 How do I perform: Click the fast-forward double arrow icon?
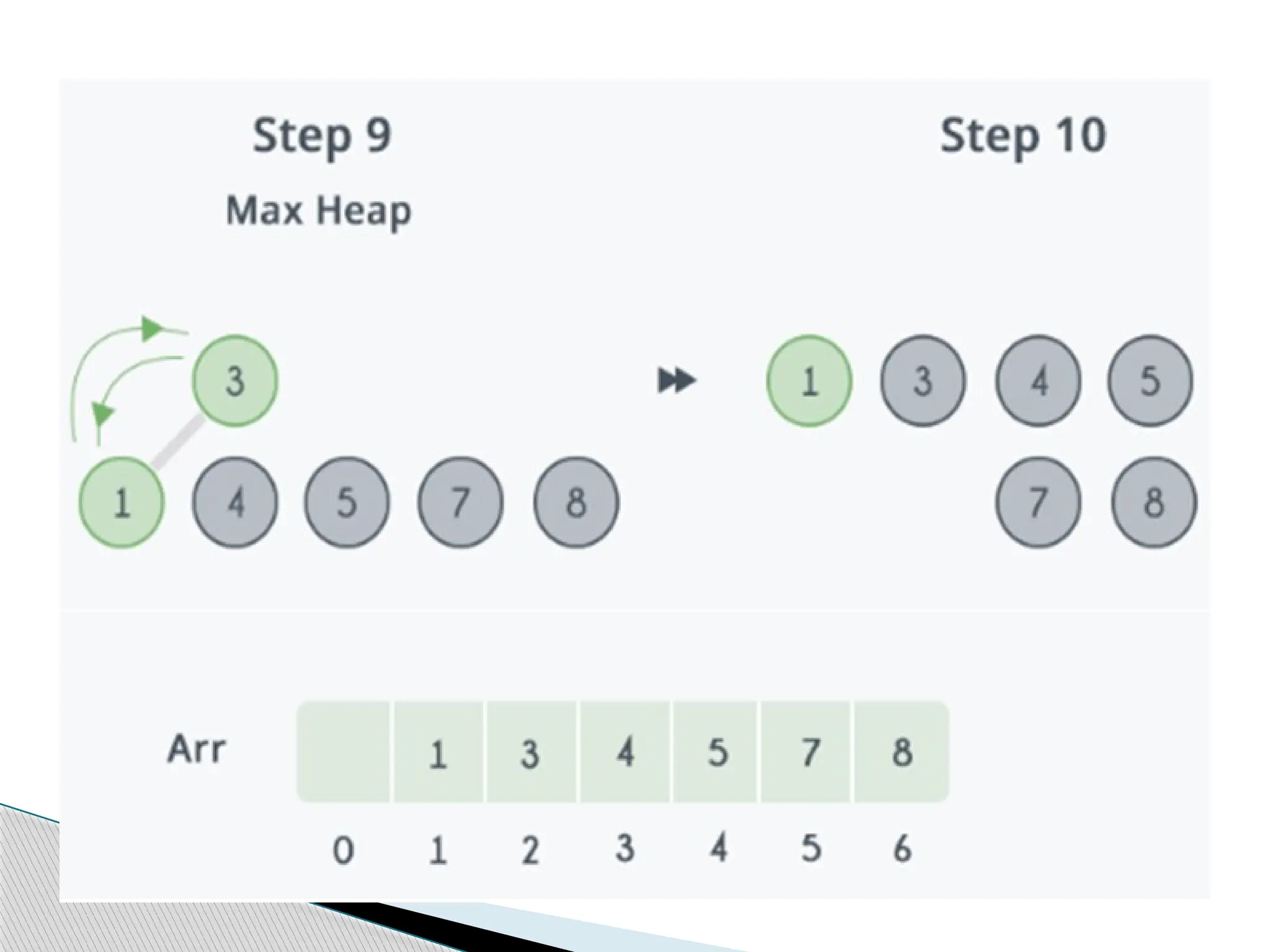(x=677, y=380)
